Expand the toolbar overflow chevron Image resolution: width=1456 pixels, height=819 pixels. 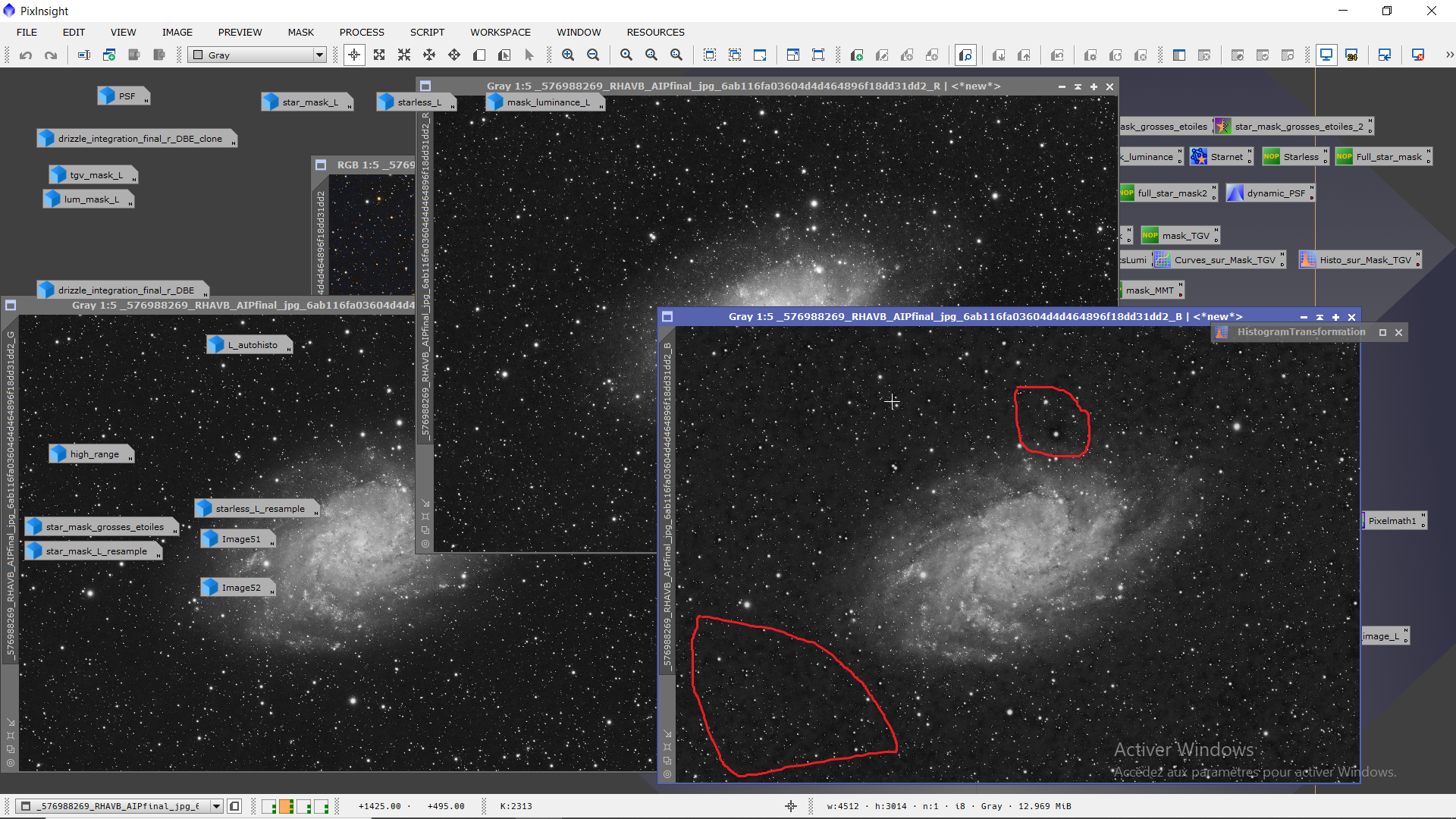(x=1449, y=55)
